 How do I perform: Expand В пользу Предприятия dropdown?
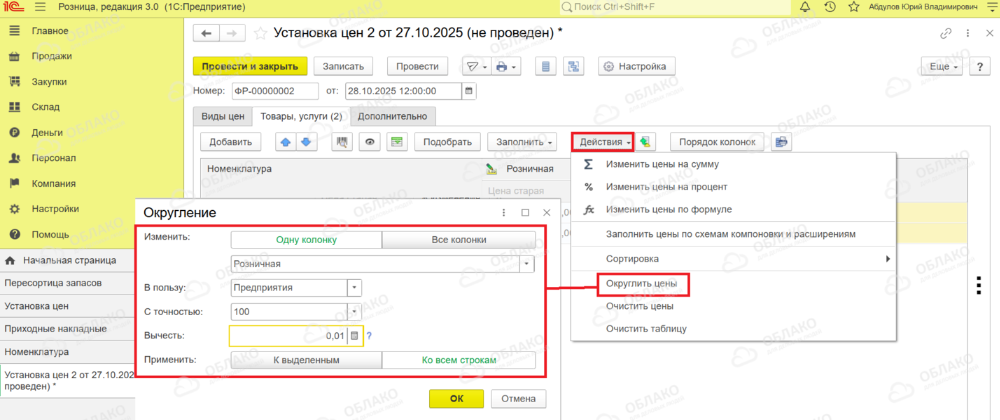click(354, 287)
